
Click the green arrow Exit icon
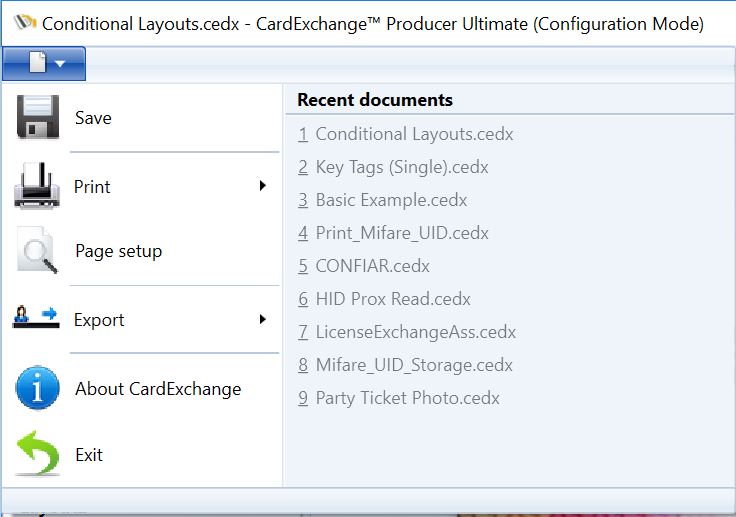point(38,453)
